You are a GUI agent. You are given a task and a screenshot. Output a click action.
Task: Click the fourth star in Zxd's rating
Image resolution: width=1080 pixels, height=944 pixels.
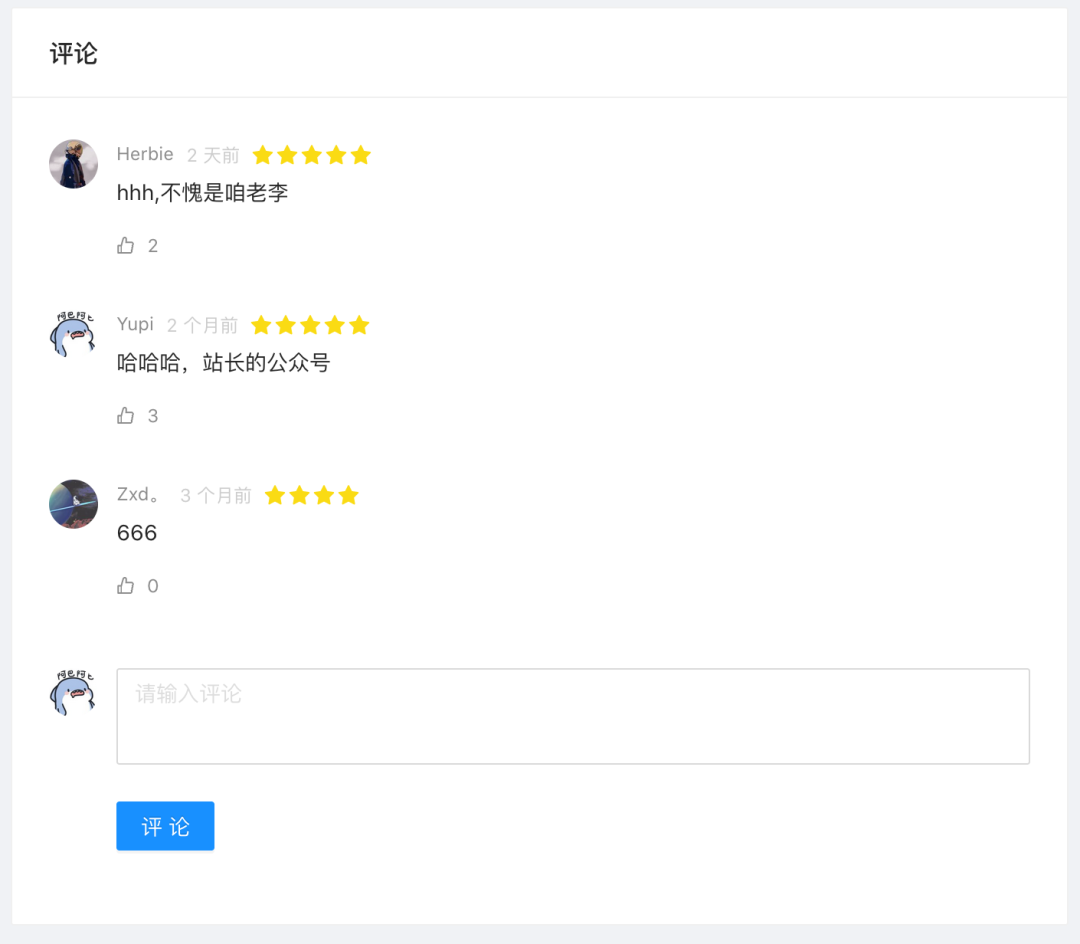tap(348, 495)
